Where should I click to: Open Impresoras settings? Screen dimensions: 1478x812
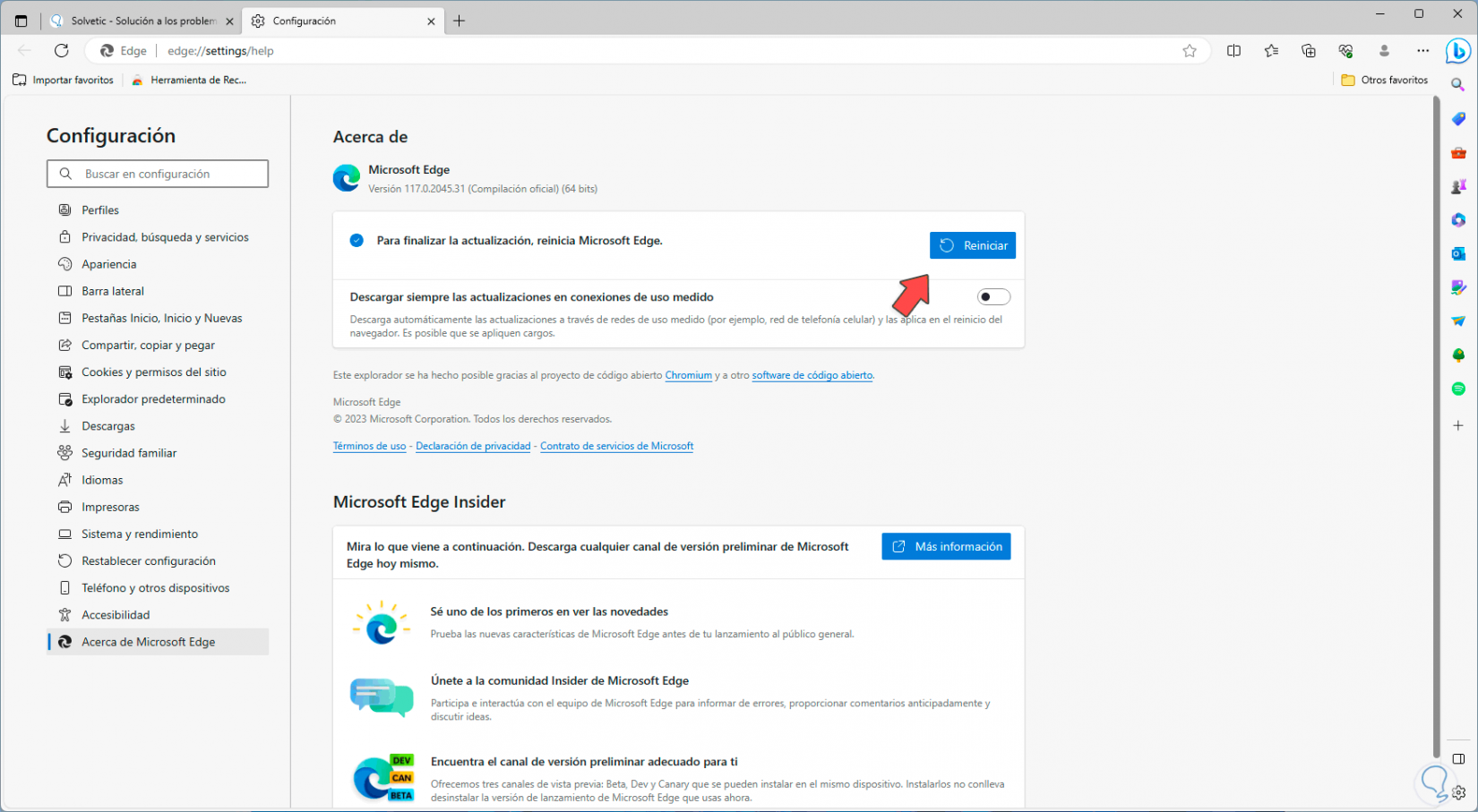coord(158,507)
